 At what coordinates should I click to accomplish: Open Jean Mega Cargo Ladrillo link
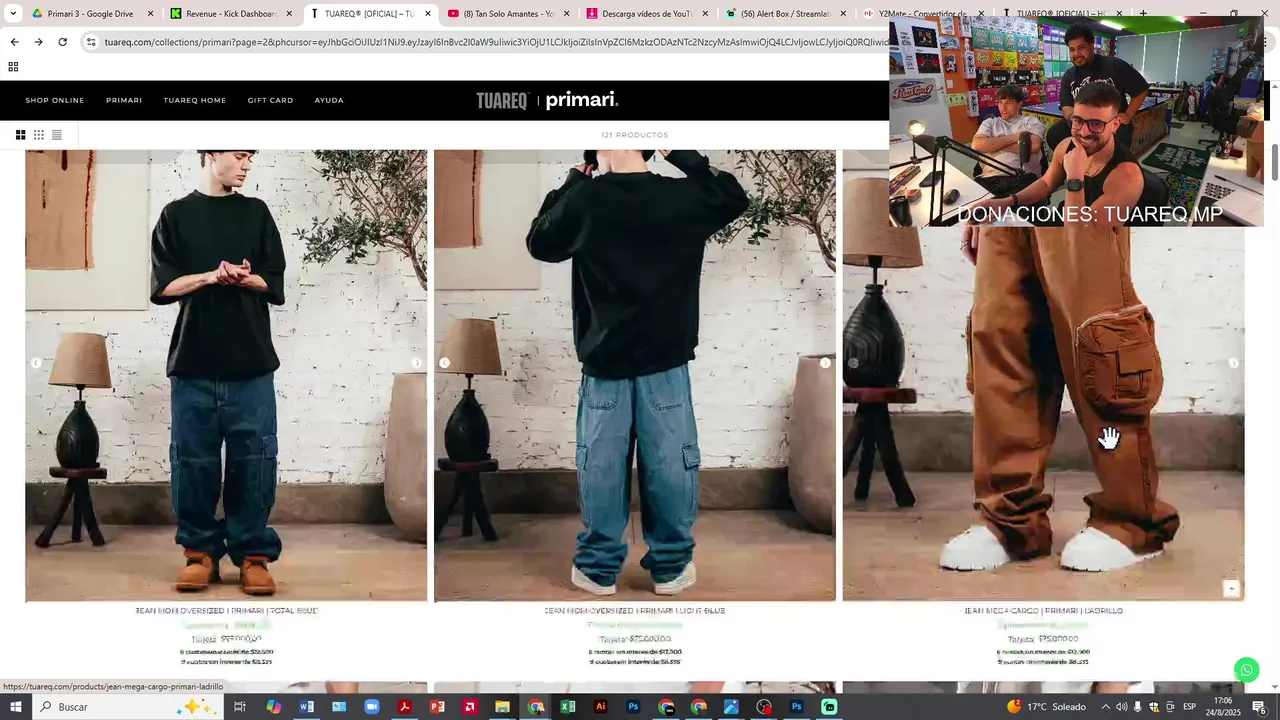coord(1043,611)
